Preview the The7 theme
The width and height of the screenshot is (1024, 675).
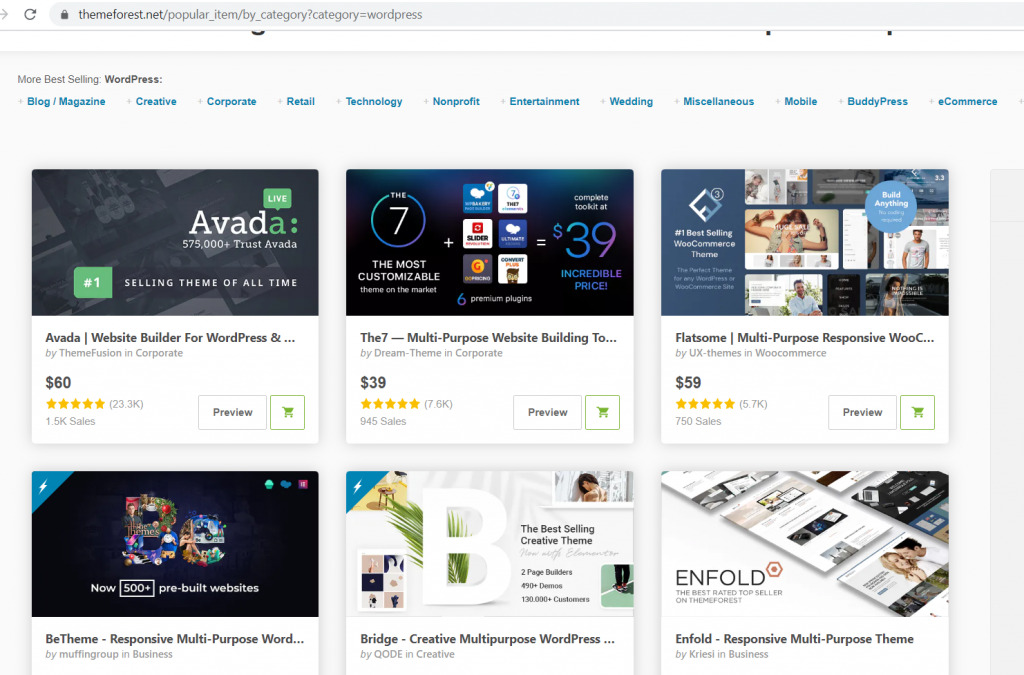point(547,413)
